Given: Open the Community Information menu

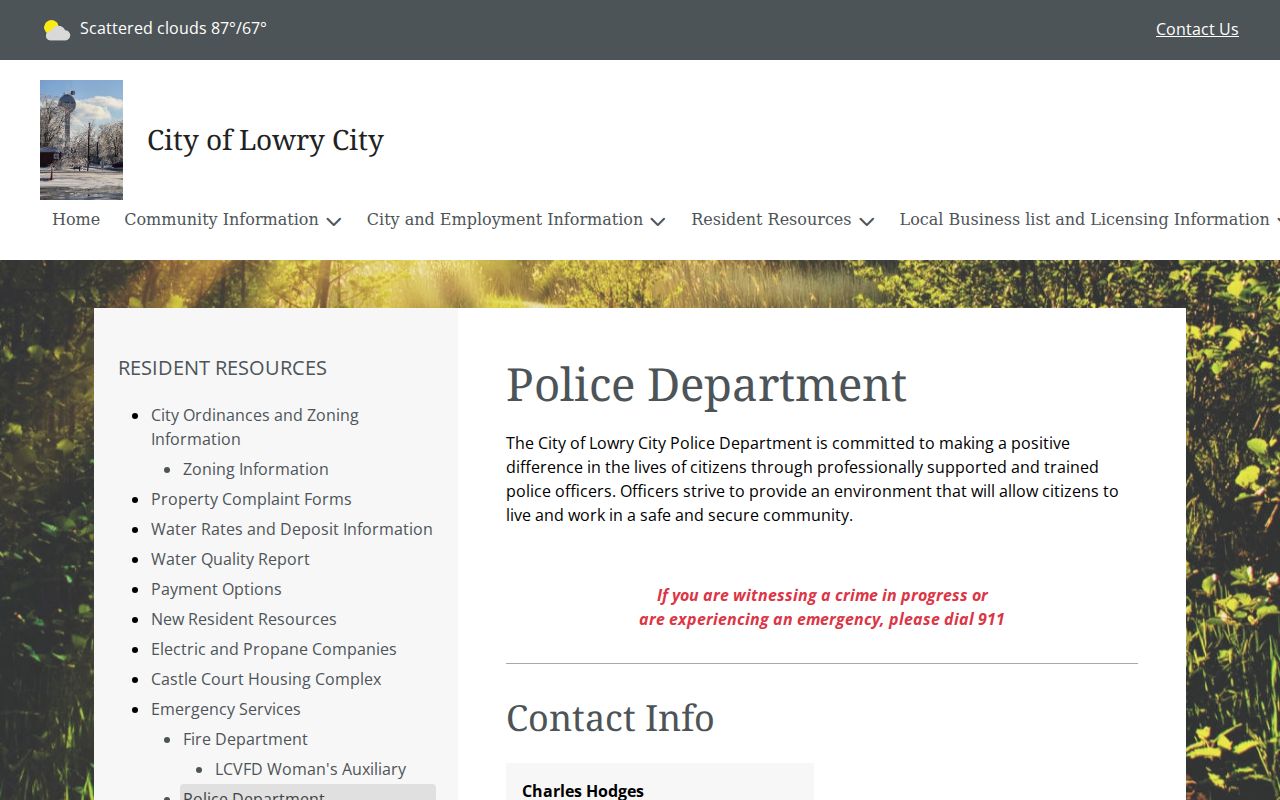Looking at the screenshot, I should click(x=221, y=219).
